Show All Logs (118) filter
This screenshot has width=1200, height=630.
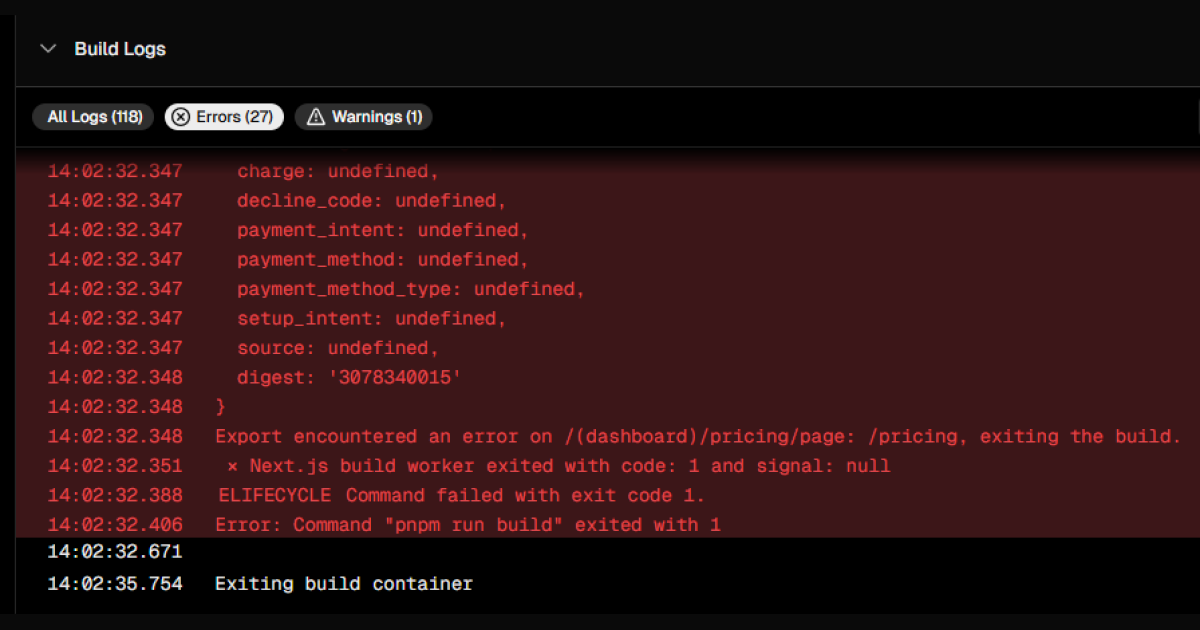[x=94, y=117]
